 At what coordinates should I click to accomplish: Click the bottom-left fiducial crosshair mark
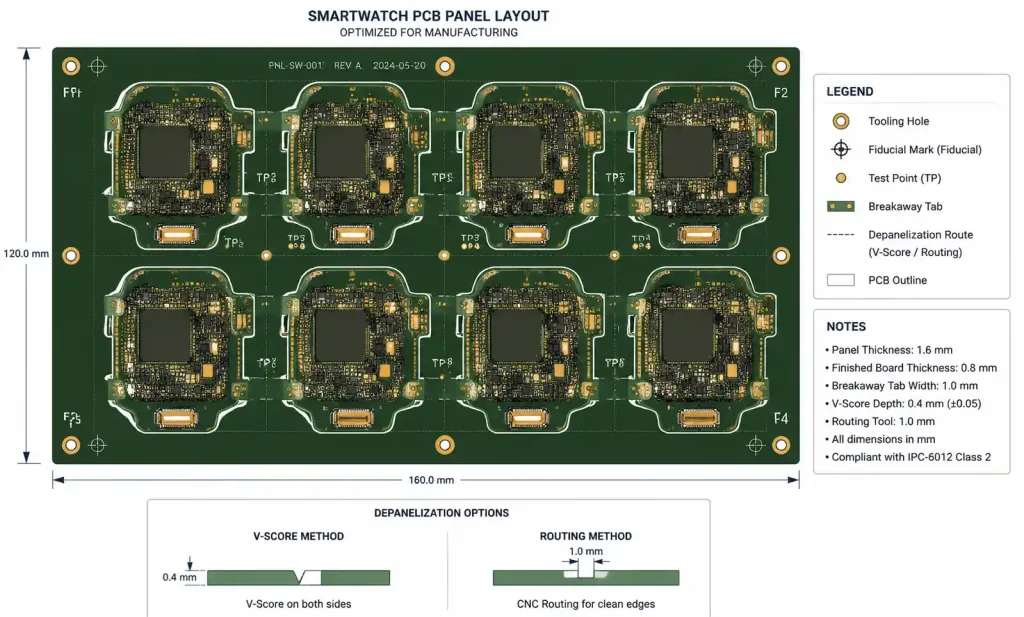click(x=97, y=445)
